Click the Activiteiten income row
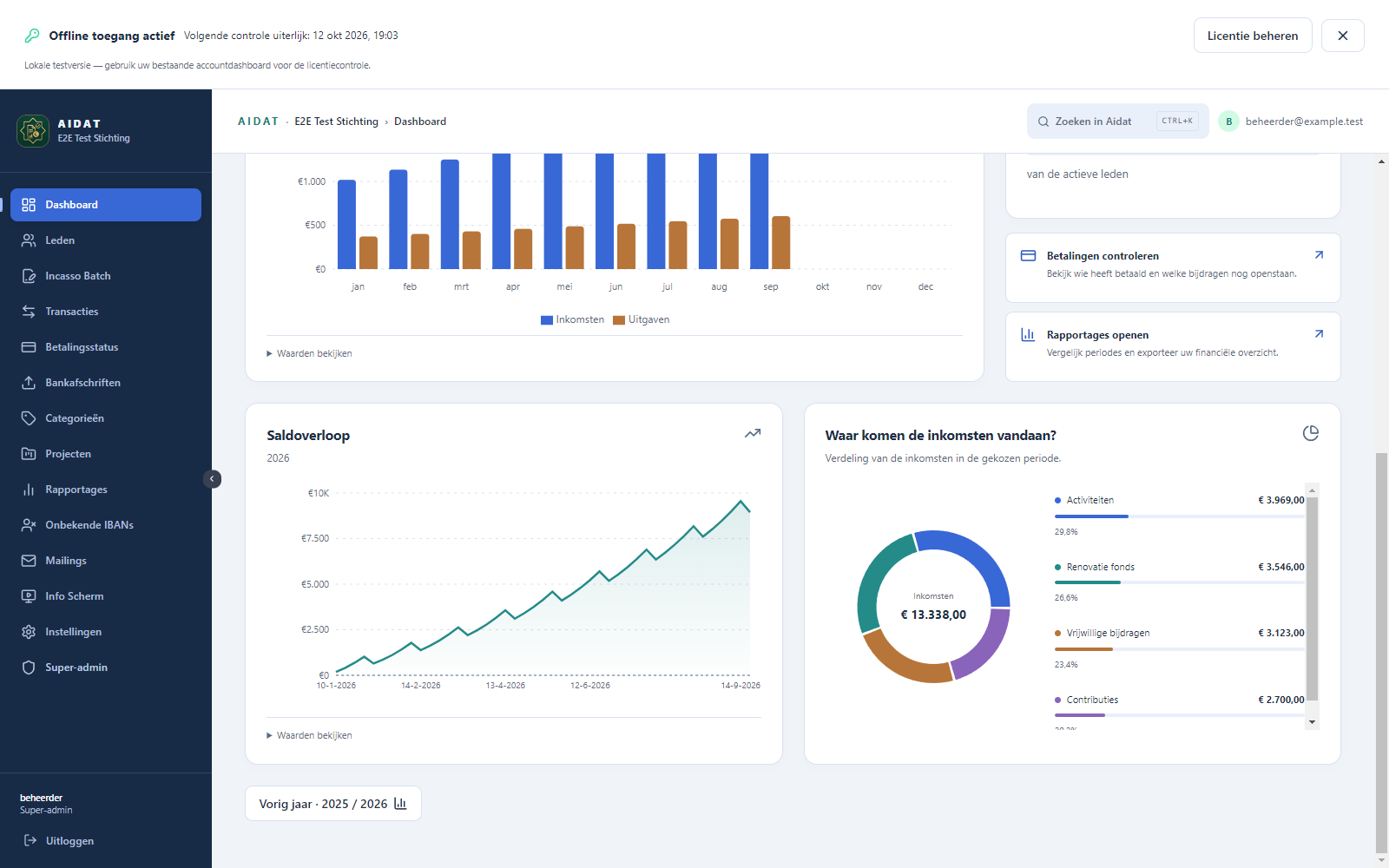Screen dimensions: 1389x868 point(1179,516)
